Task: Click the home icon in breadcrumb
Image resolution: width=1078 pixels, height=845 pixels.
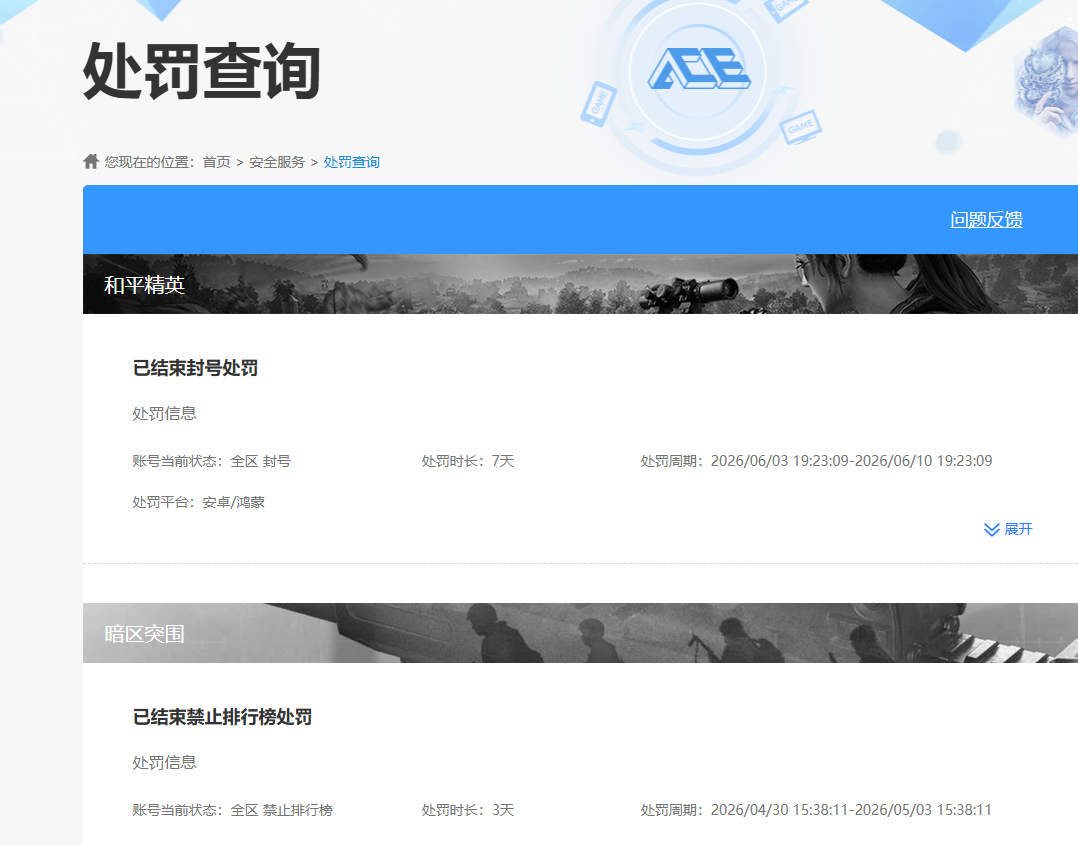Action: coord(91,162)
